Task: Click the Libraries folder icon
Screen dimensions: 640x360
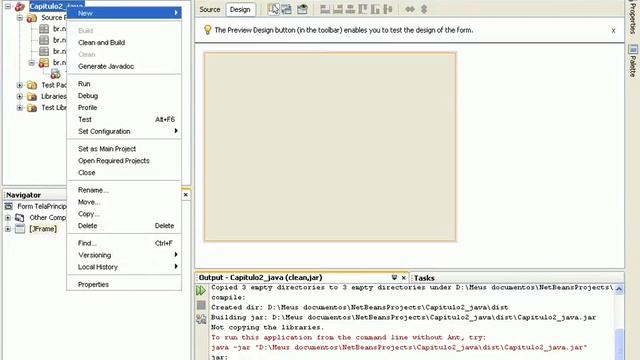Action: (x=31, y=97)
